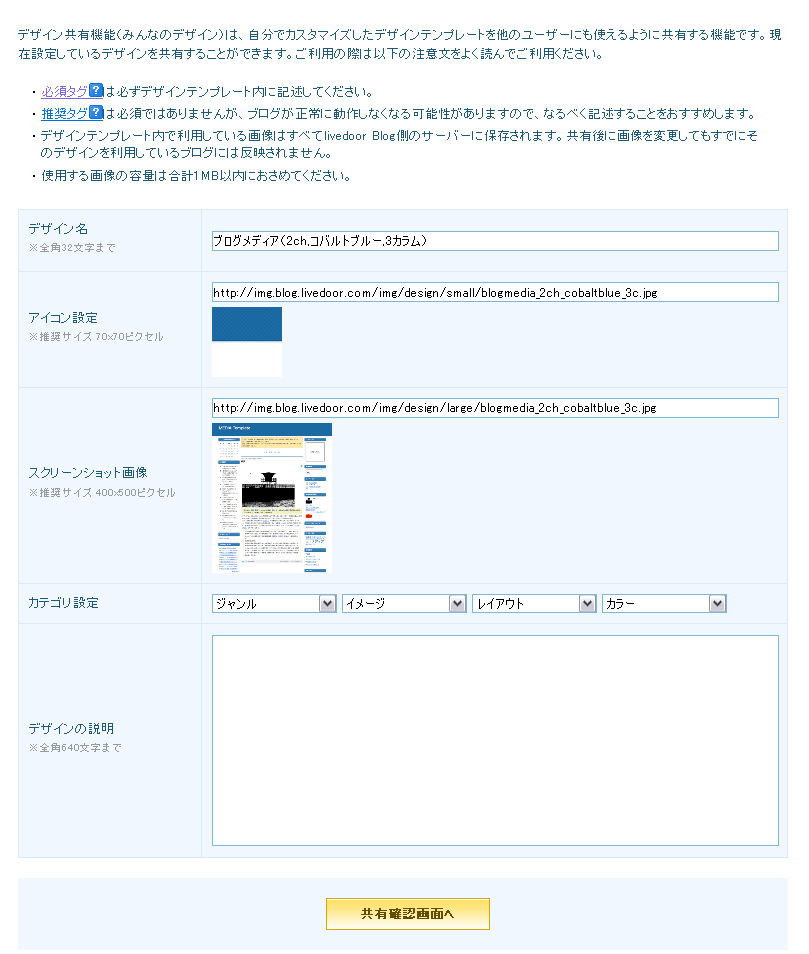Image resolution: width=809 pixels, height=954 pixels.
Task: Click into the デザインの説明 text area
Action: [x=495, y=740]
